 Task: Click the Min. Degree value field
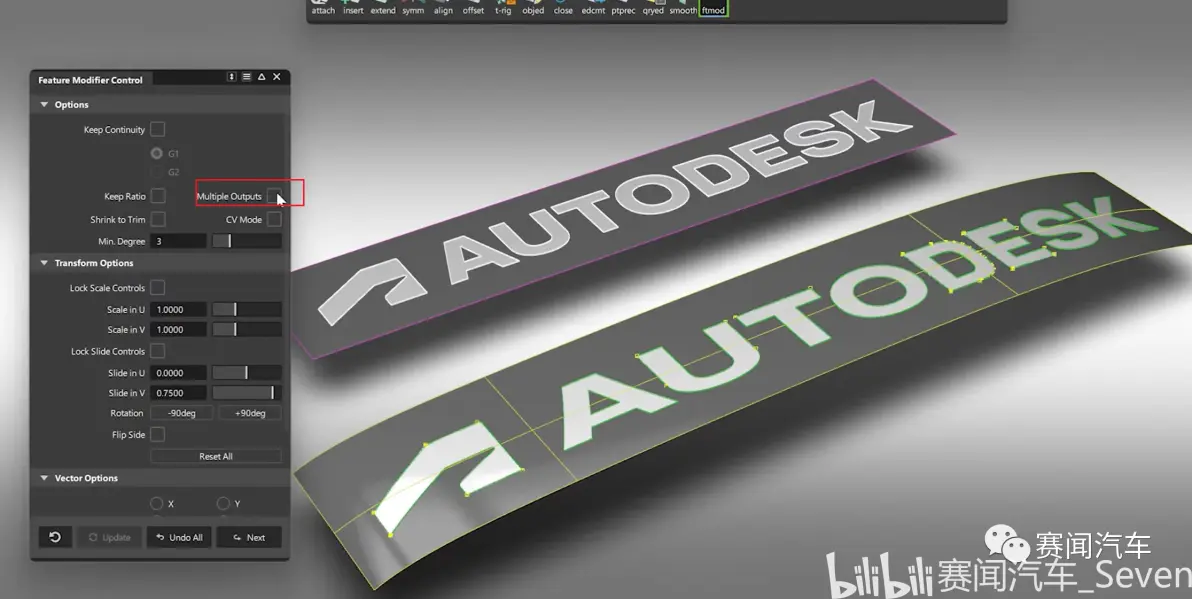[x=179, y=241]
